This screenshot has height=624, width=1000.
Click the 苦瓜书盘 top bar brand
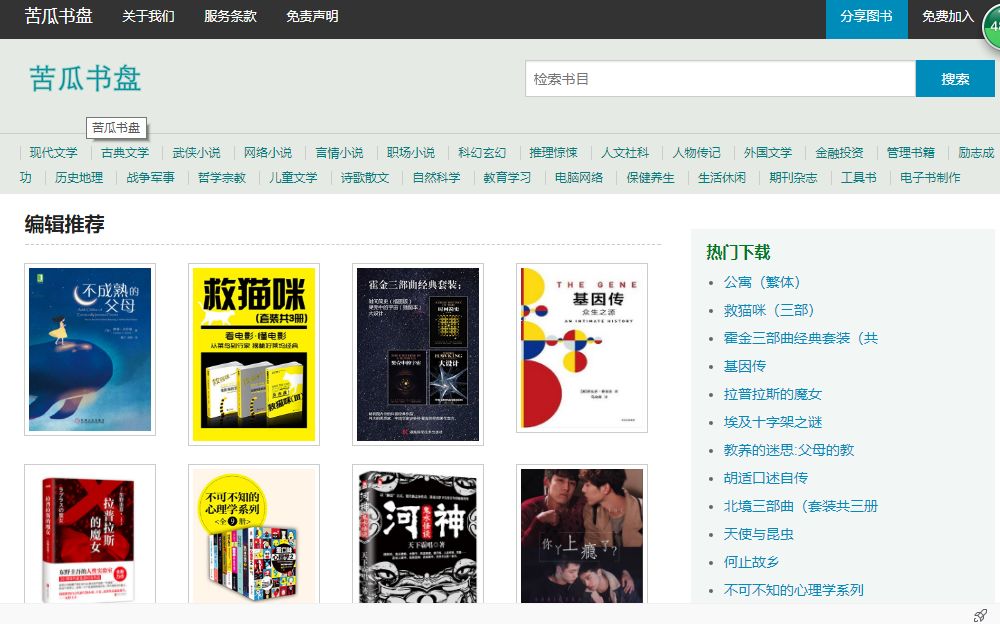pyautogui.click(x=59, y=16)
